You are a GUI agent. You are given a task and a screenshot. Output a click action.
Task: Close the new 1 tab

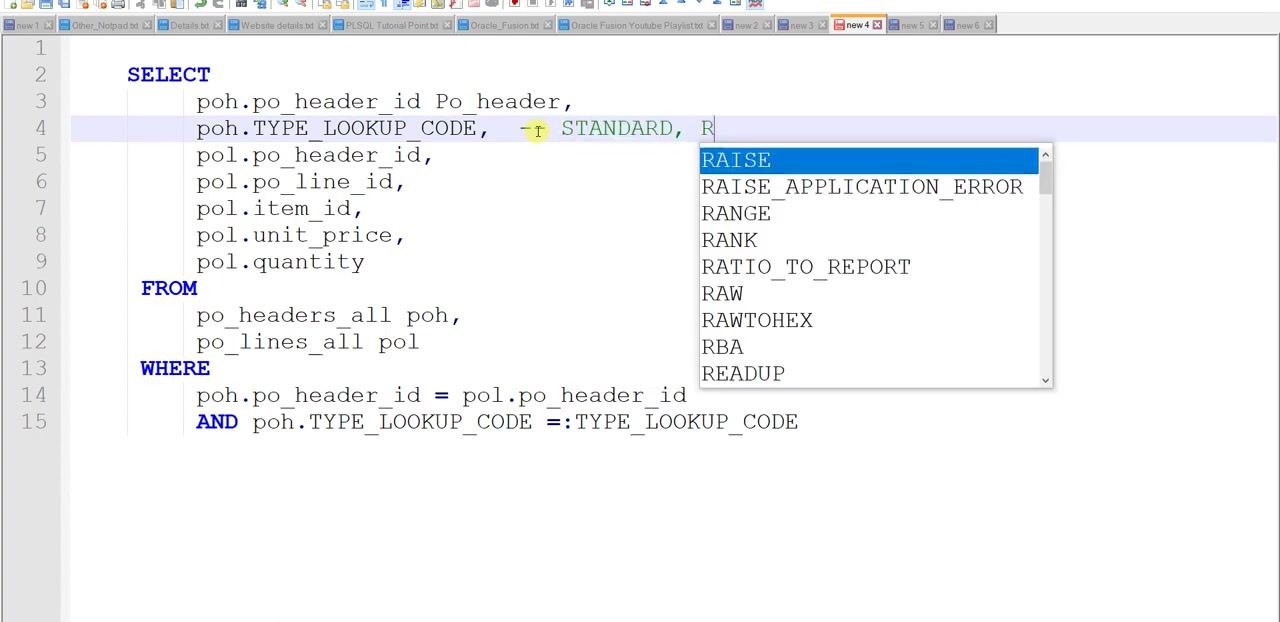click(x=50, y=25)
